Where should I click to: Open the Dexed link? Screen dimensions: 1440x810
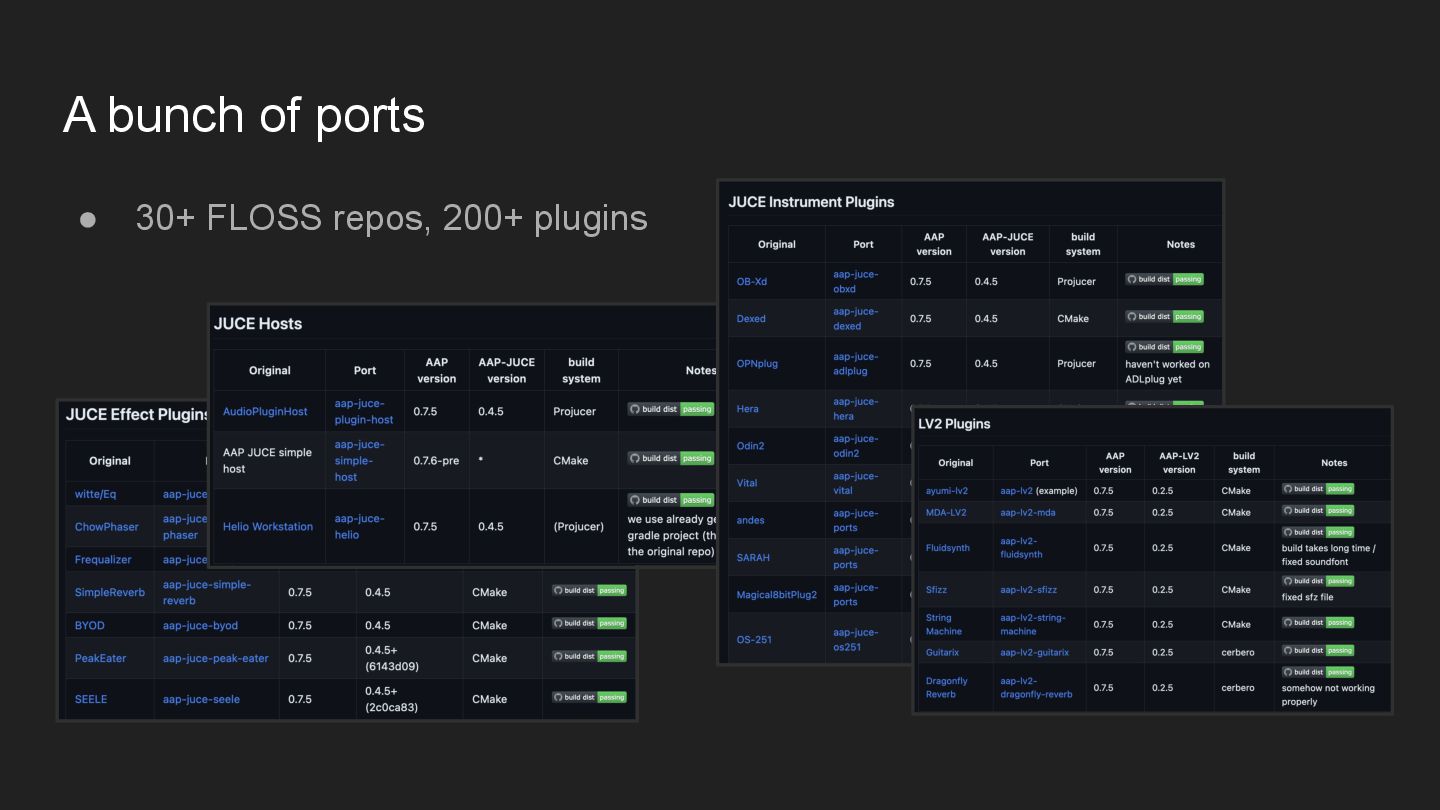point(751,318)
